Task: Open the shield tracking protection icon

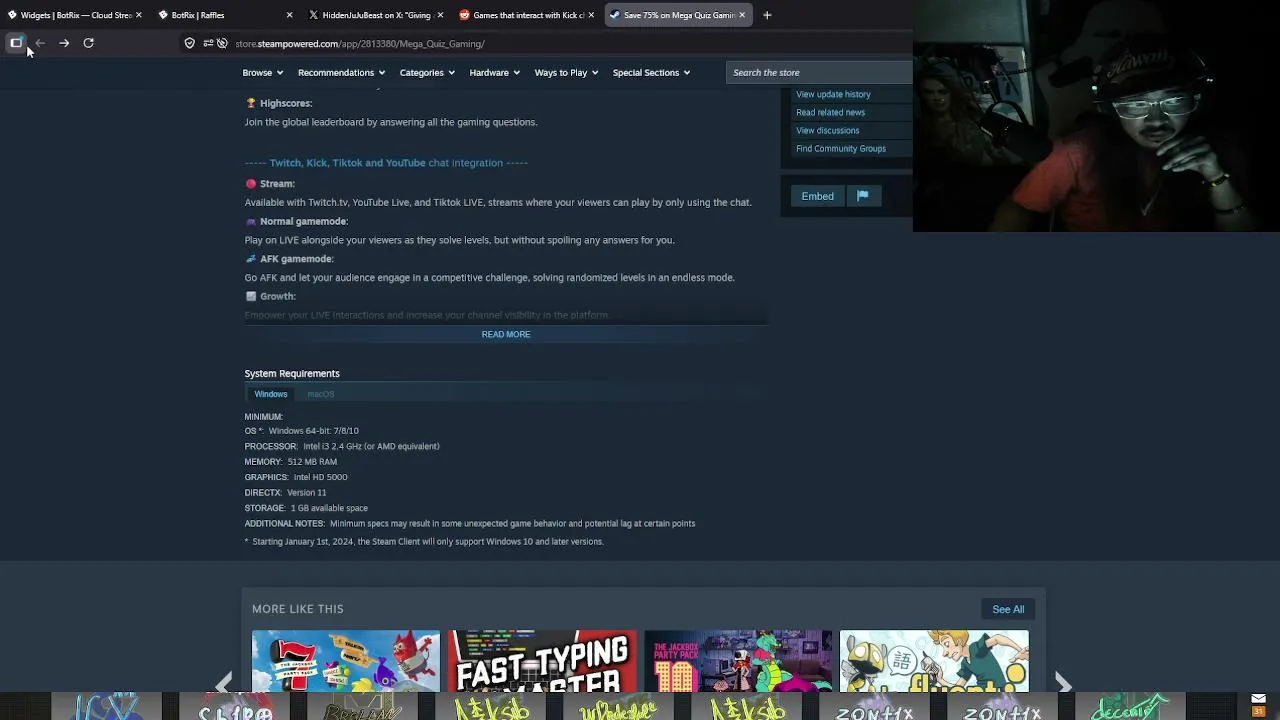Action: (x=189, y=43)
